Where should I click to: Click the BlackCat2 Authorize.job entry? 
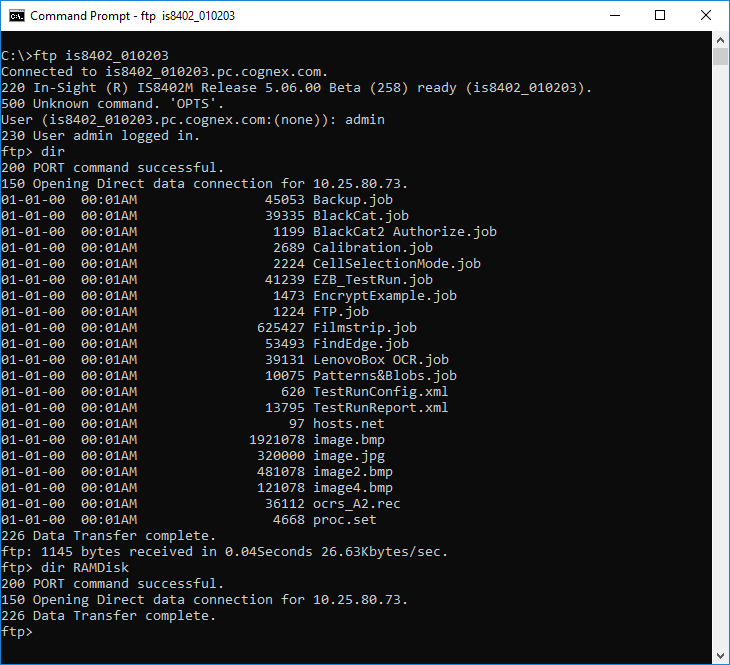click(x=404, y=232)
